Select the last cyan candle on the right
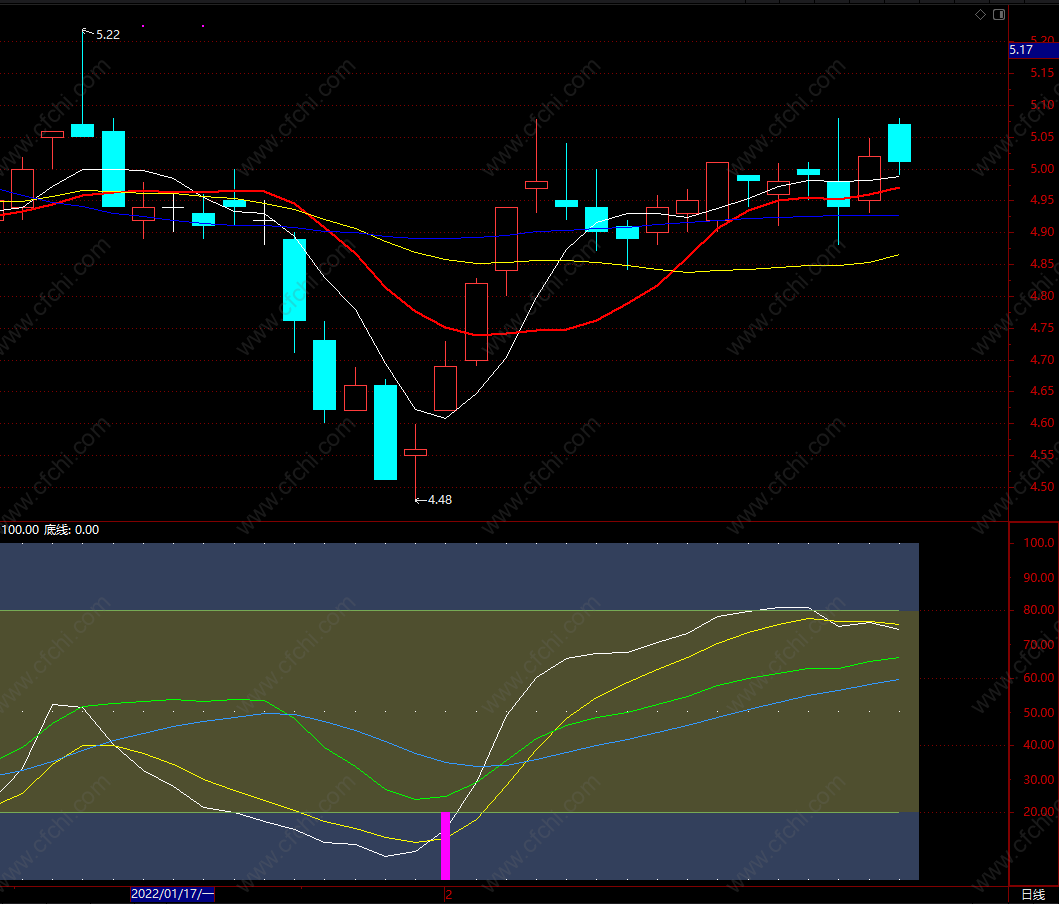Viewport: 1059px width, 904px height. tap(899, 143)
